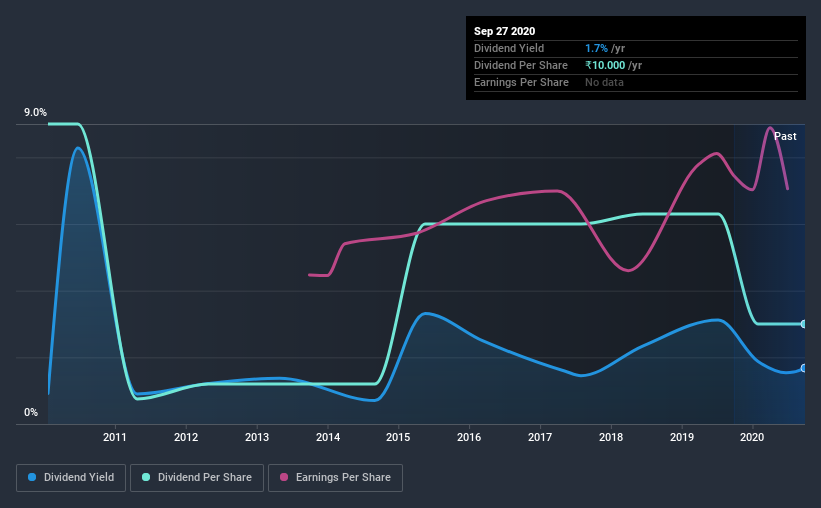Click the blue Dividend Yield legend dot

[32, 477]
